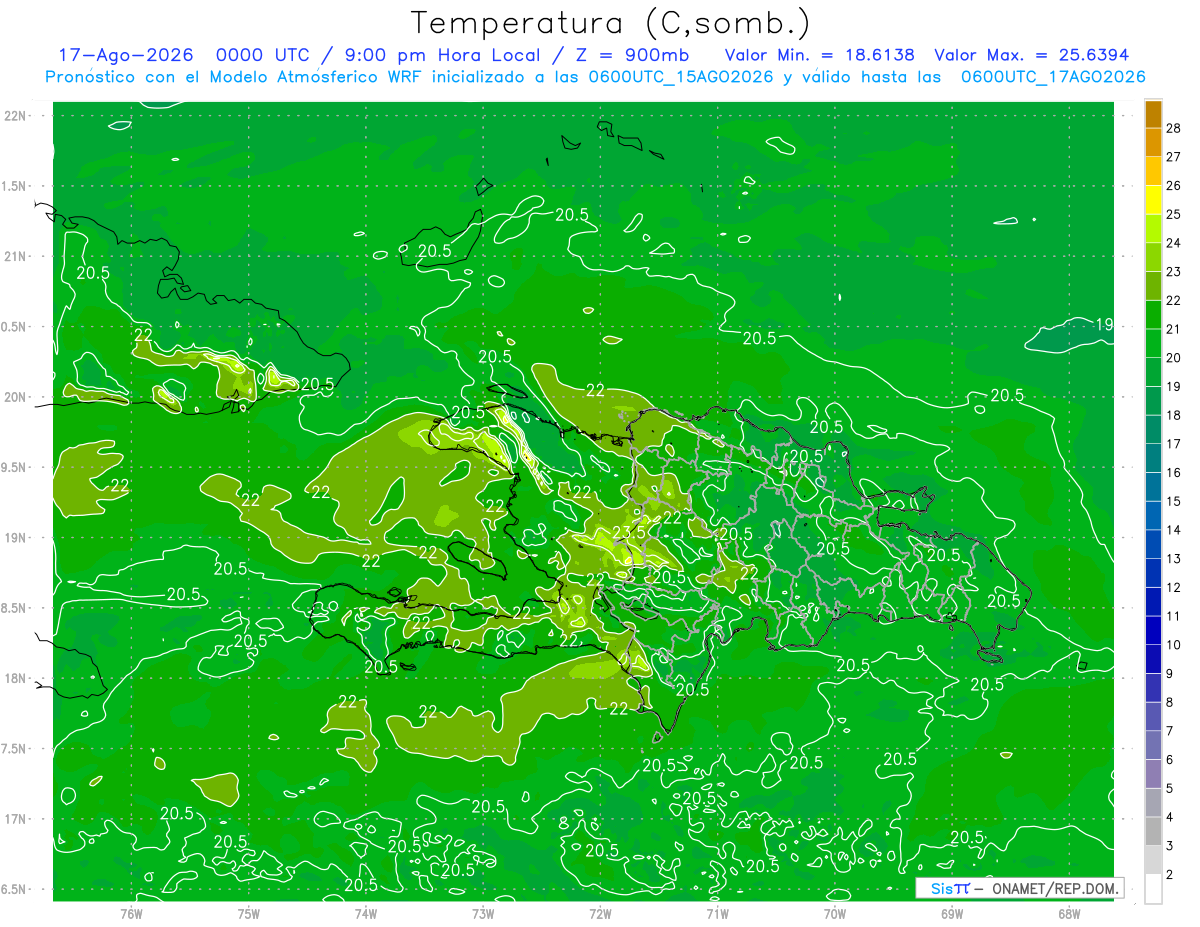This screenshot has height=927, width=1200.
Task: Click the '9' color bar label
Action: (x=1171, y=674)
